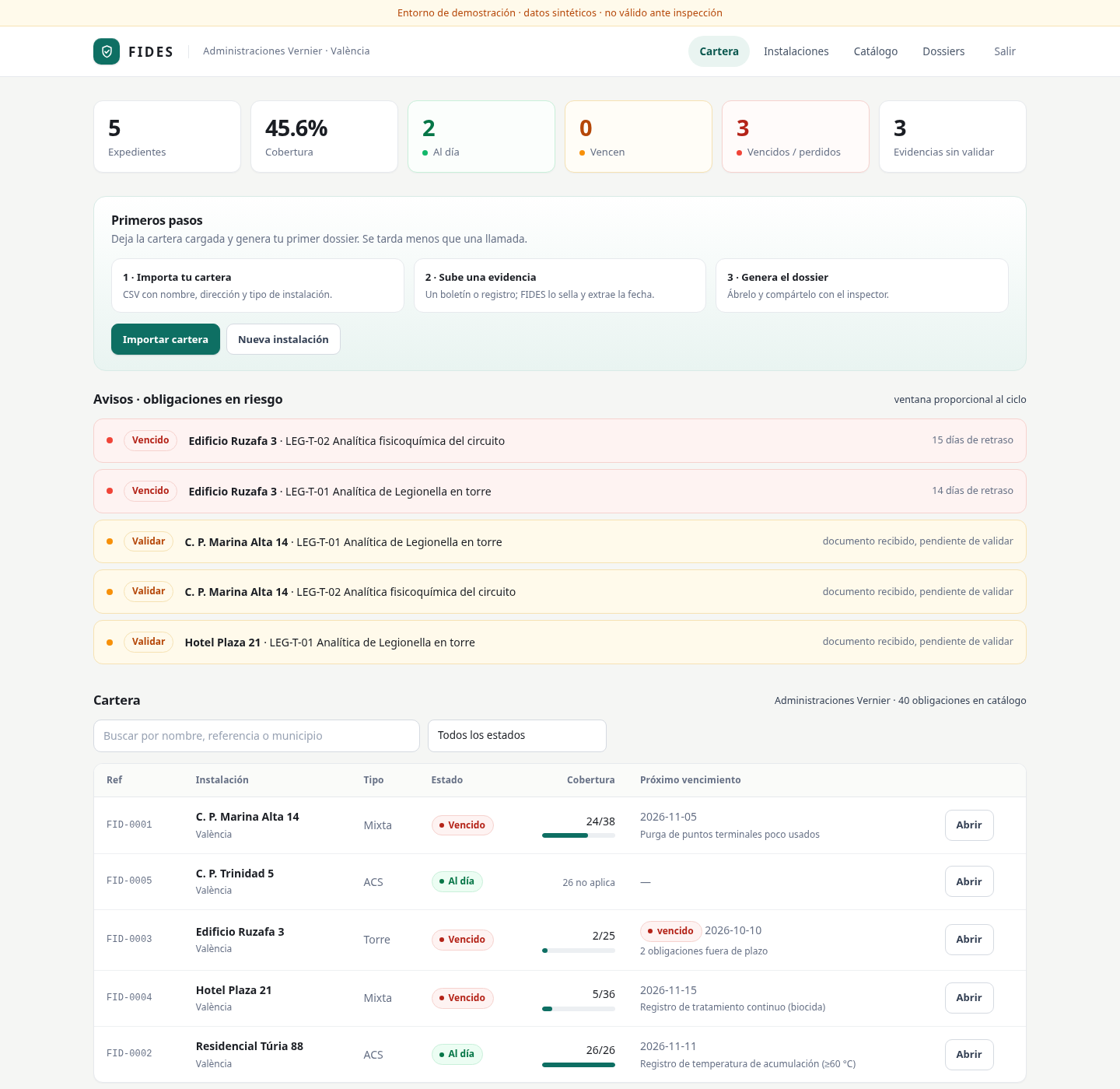The width and height of the screenshot is (1120, 1089).
Task: Click Validar badge for Hotel Plaza 21
Action: click(x=149, y=642)
